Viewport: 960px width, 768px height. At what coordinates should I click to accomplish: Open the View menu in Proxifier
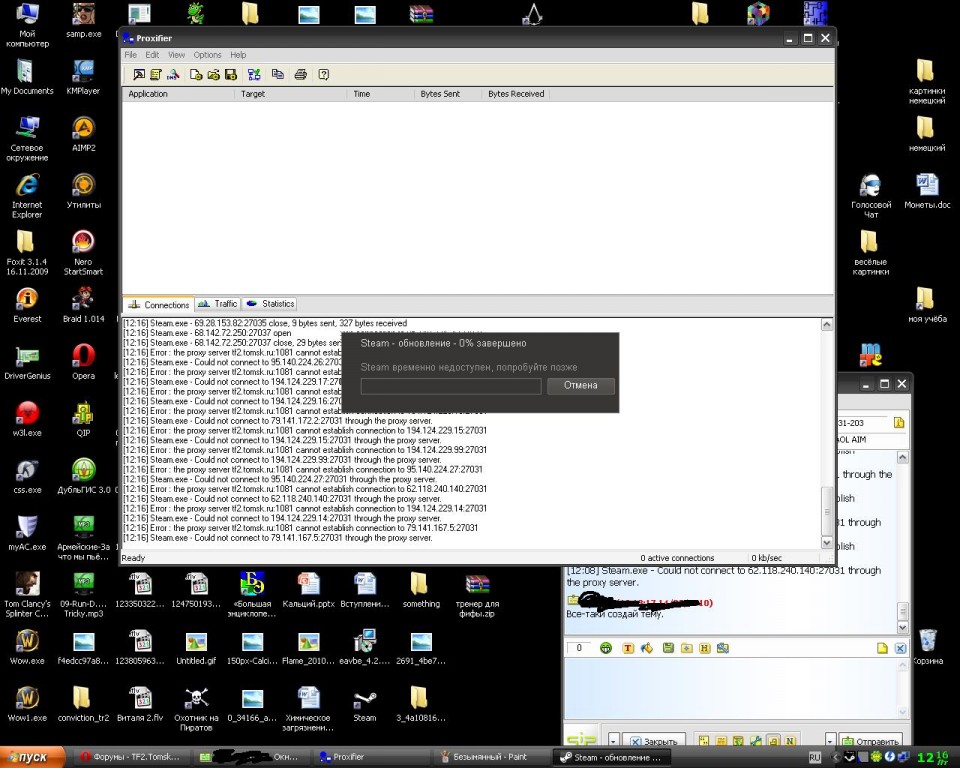[x=176, y=55]
